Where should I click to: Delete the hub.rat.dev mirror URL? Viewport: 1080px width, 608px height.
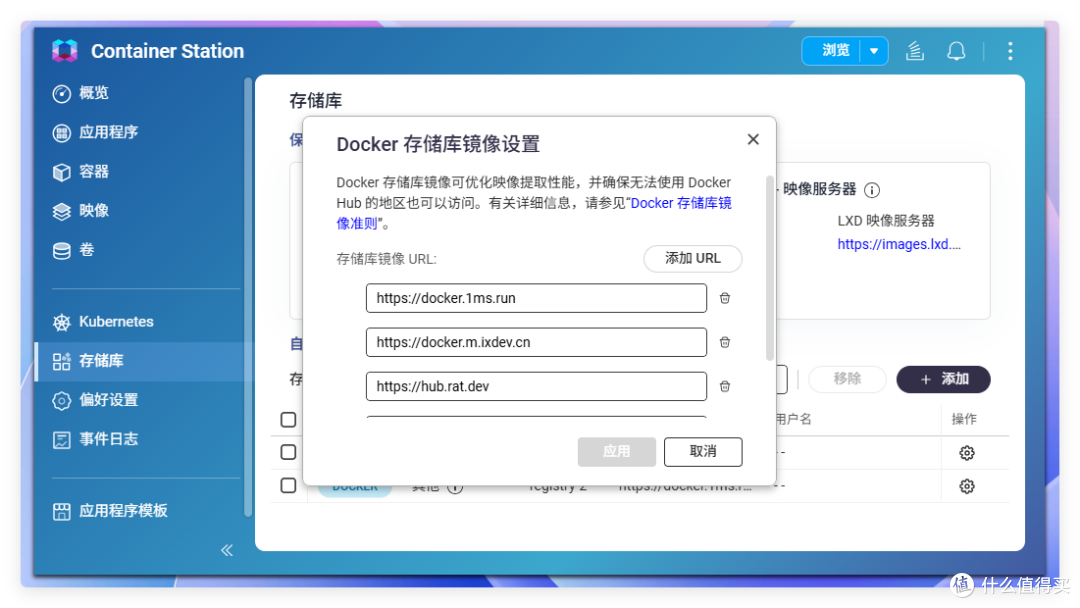pos(725,386)
